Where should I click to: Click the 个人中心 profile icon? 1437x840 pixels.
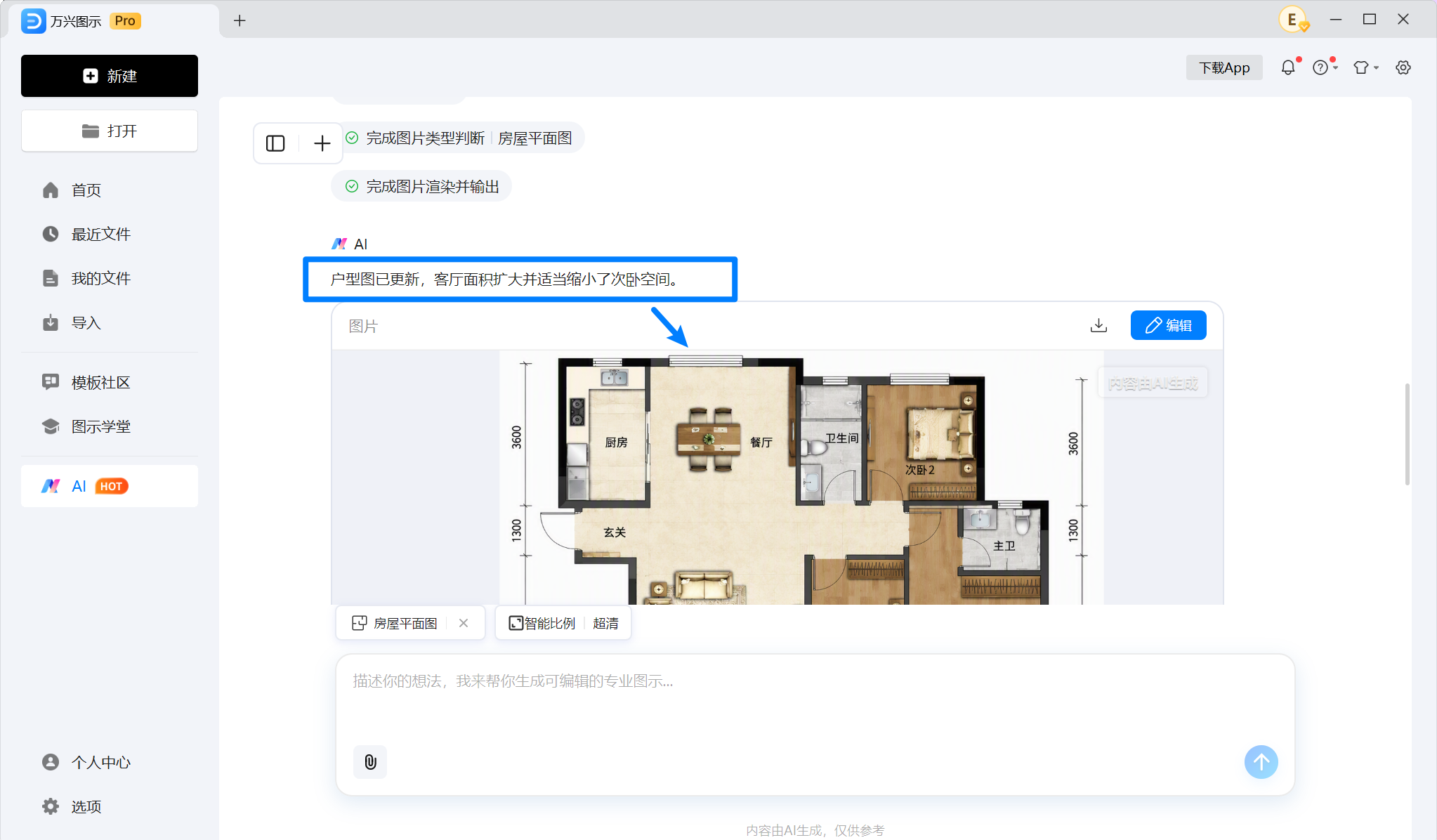click(51, 762)
